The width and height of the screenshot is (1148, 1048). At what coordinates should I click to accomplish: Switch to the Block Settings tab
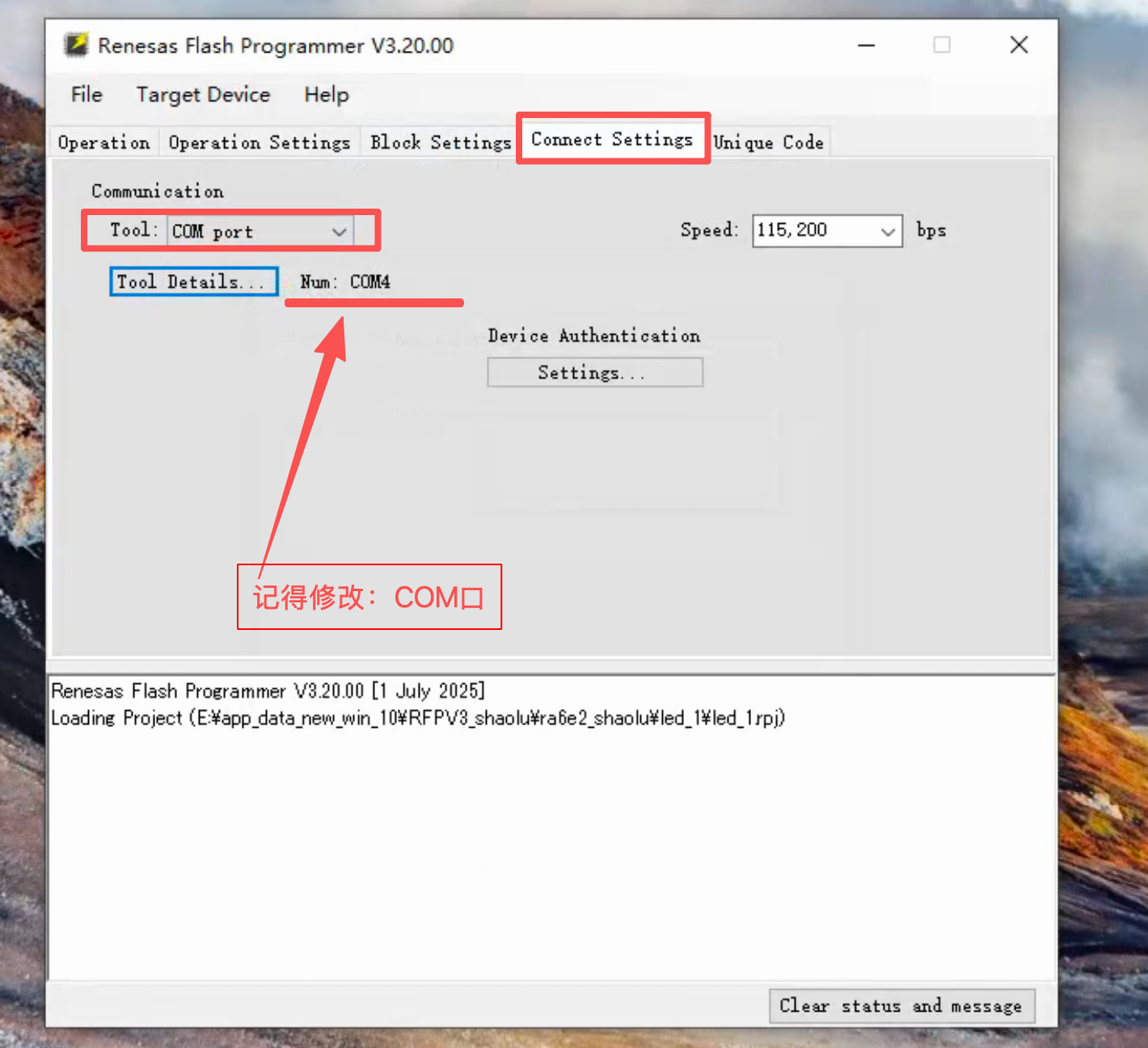[441, 142]
